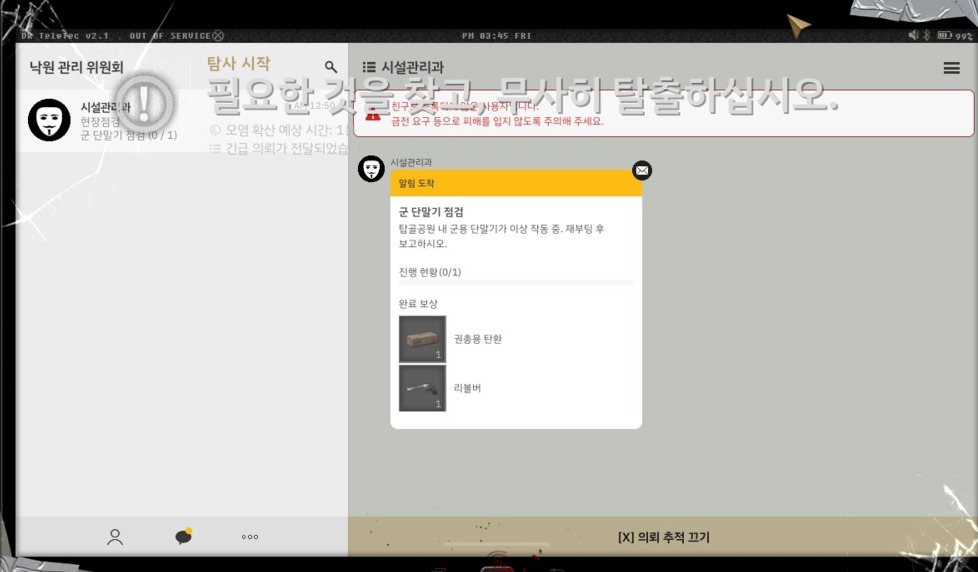
Task: Click the 낙원 관리 위원회 heading
Action: [x=77, y=67]
